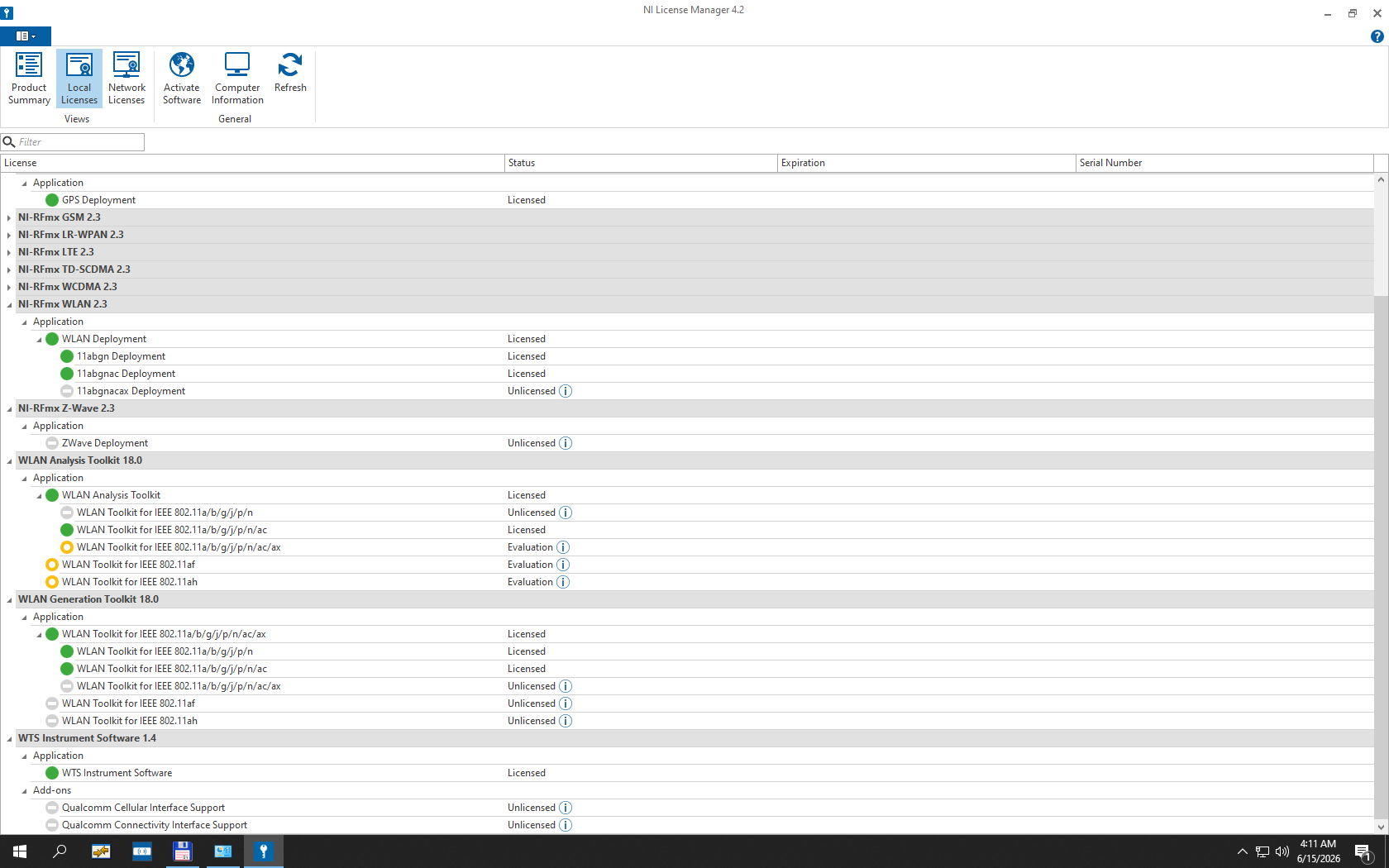Click info icon for Analysis 802.11ah Evaluation
Screen dimensions: 1389x868
coord(563,582)
